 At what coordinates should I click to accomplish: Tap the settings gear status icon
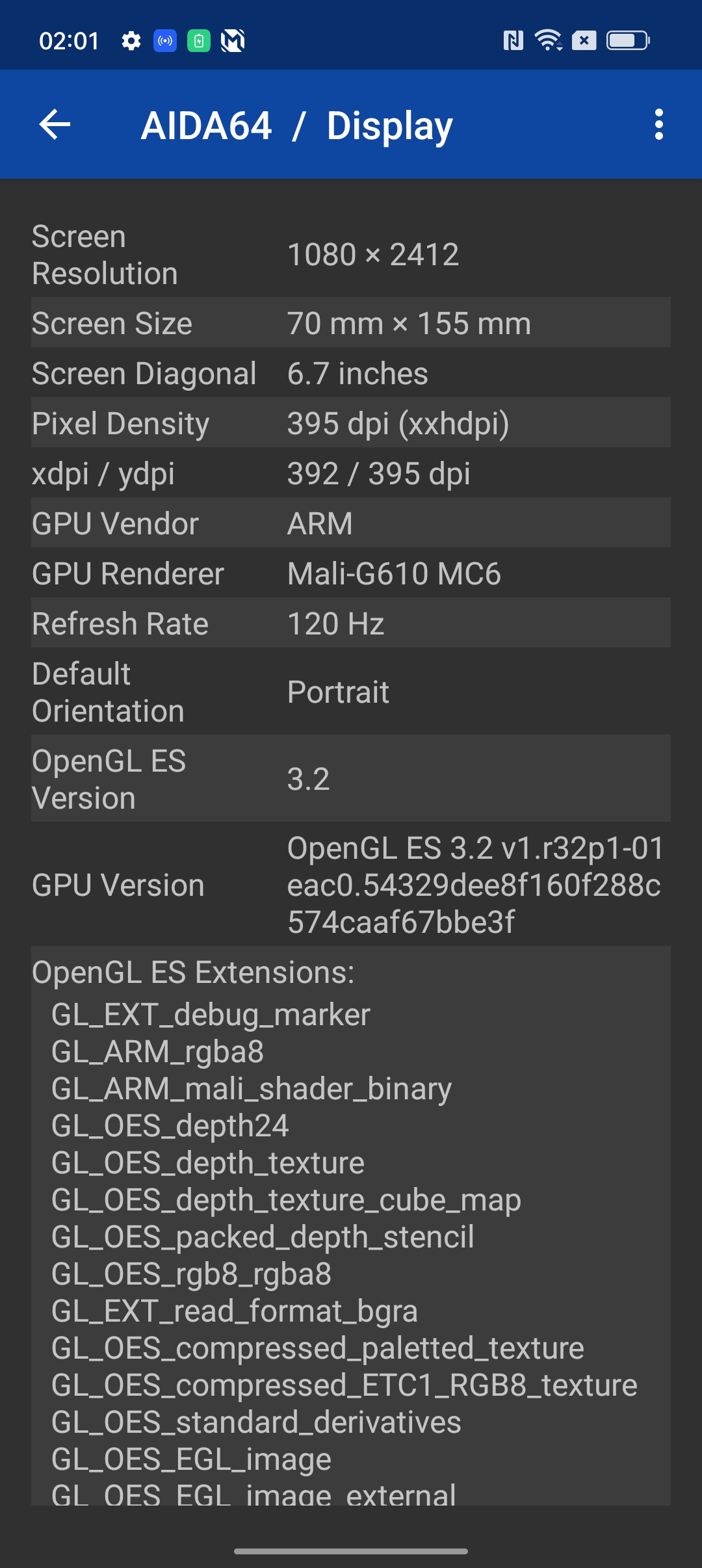131,41
